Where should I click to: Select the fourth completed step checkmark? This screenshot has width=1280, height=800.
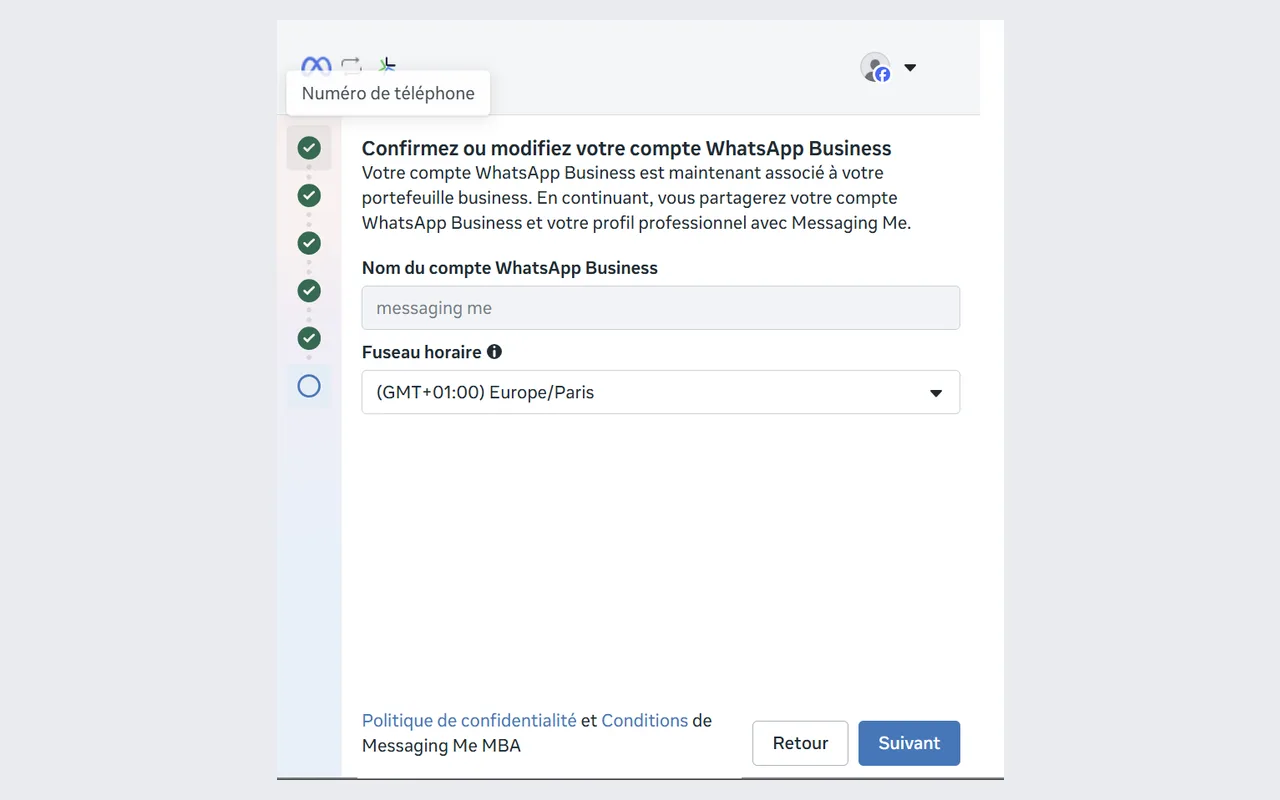coord(309,290)
